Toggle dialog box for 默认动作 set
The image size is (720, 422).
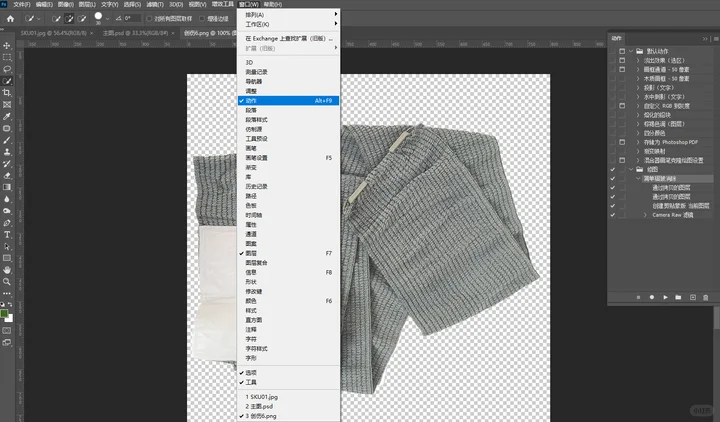(x=622, y=51)
